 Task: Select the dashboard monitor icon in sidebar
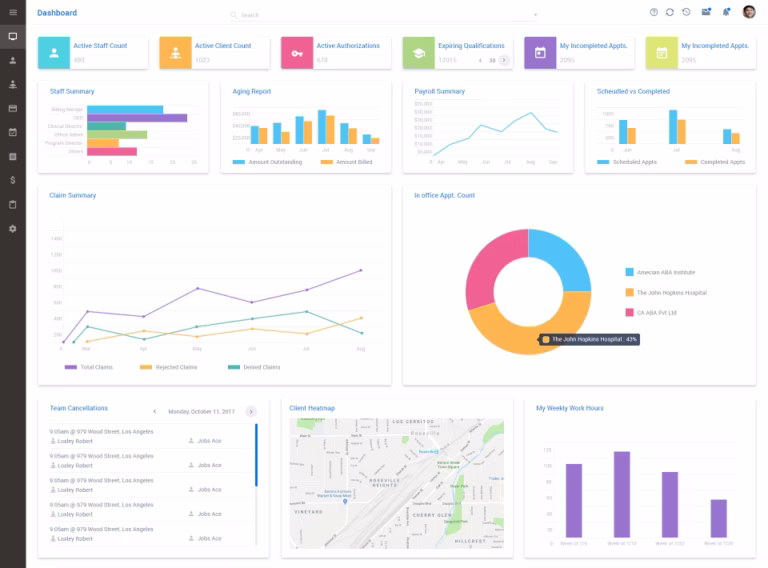[13, 36]
